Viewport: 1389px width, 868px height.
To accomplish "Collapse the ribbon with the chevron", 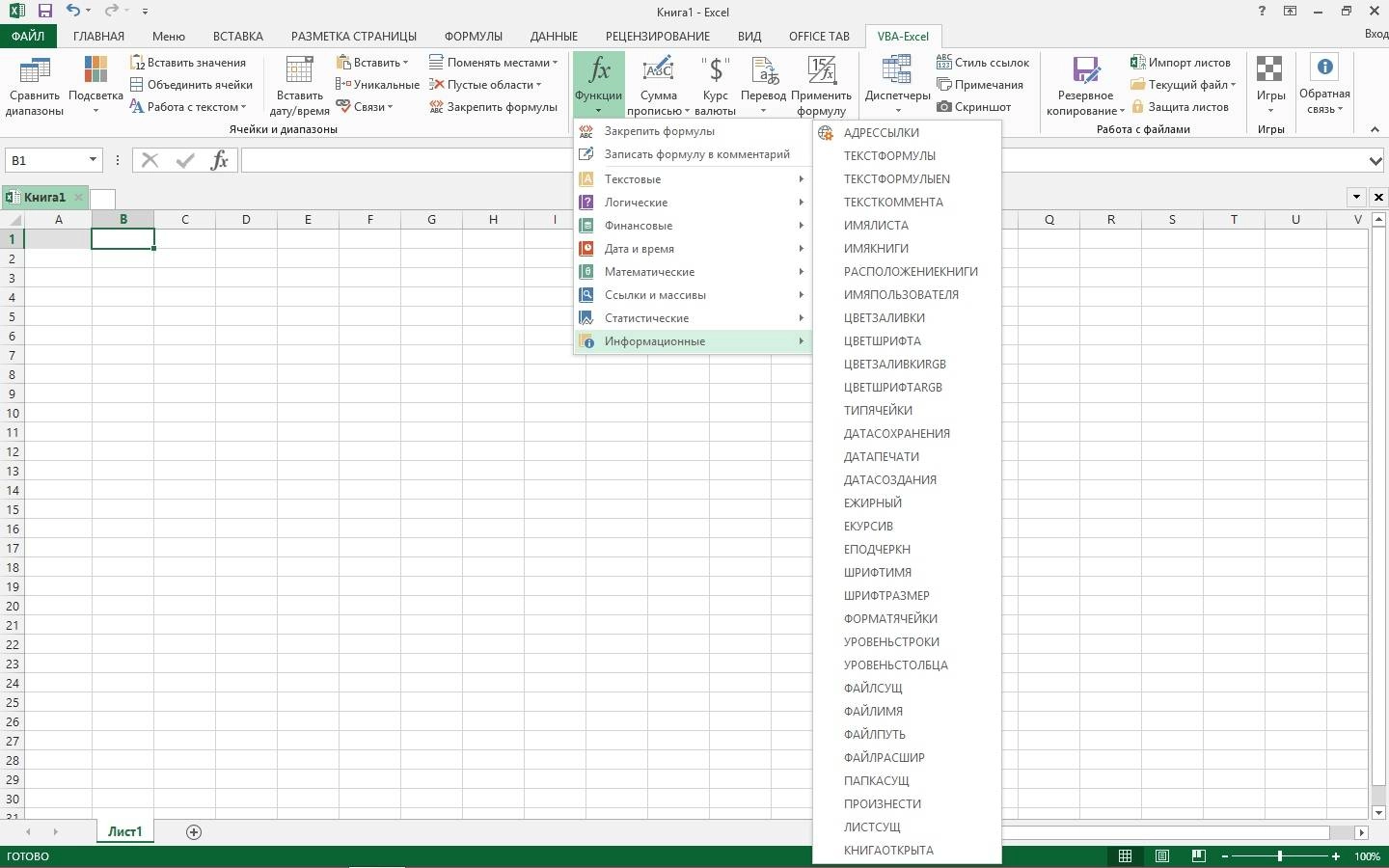I will click(x=1375, y=129).
